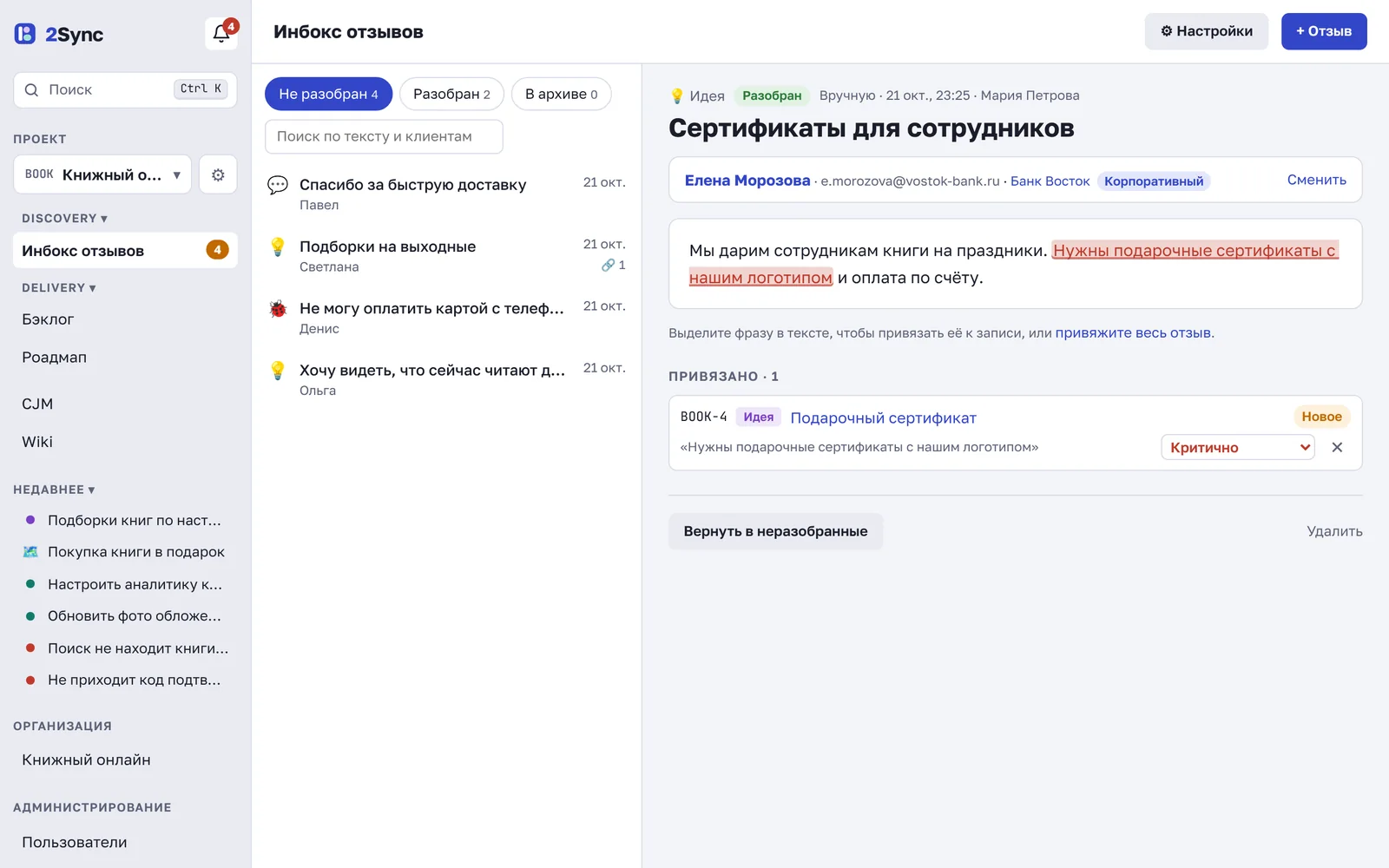Open recent item Настроить аналитику к…
The image size is (1389, 868).
point(125,584)
